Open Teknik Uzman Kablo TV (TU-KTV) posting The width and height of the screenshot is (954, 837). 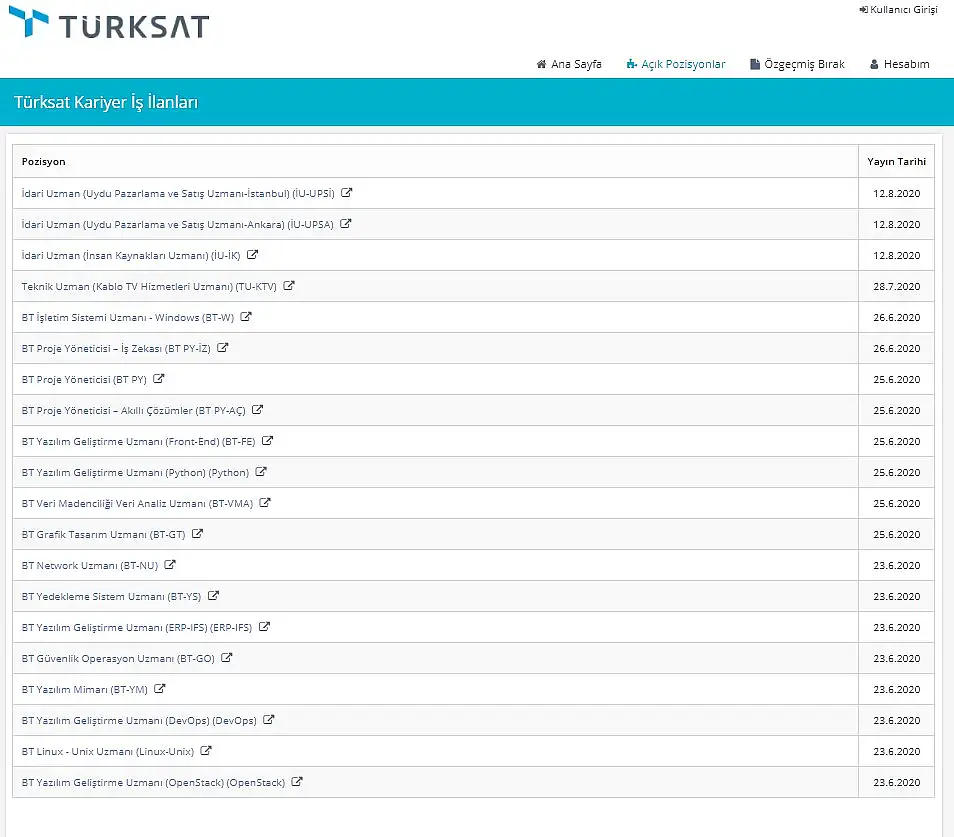coord(149,287)
